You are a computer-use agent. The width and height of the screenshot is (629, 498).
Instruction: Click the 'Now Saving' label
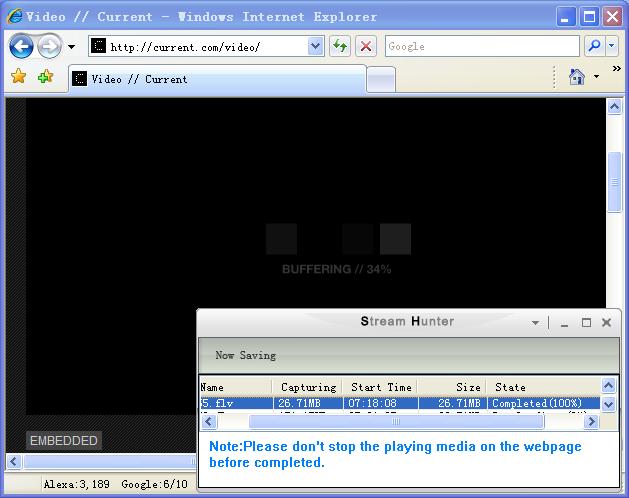point(246,355)
